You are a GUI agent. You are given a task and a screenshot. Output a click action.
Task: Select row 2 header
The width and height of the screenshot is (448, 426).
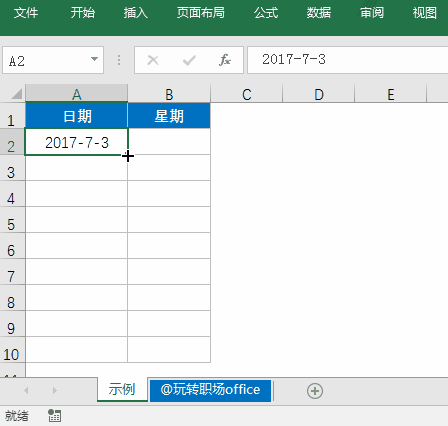12,142
